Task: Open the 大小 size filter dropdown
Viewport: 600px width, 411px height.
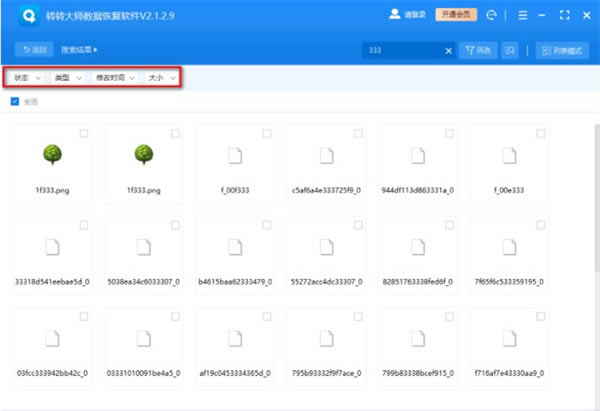Action: 160,77
